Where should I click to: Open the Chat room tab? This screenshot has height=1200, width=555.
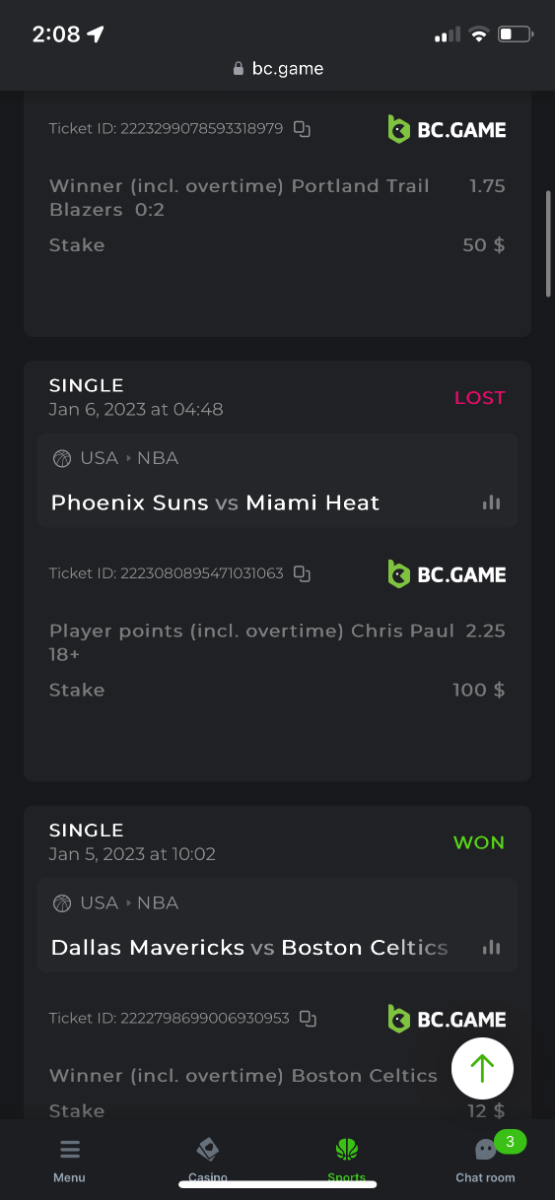485,1160
